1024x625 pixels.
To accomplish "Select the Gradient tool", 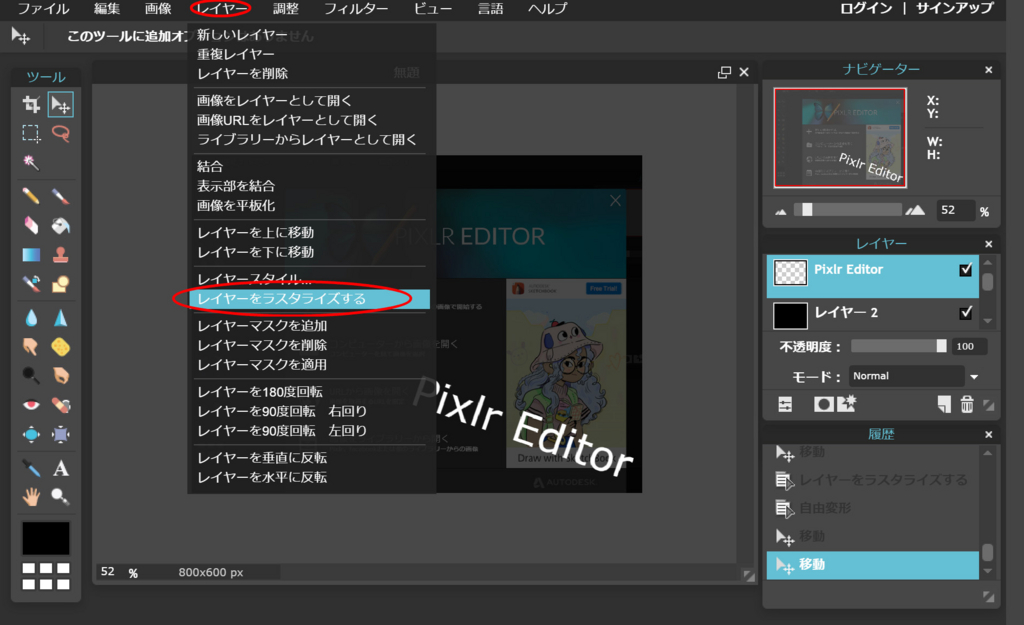I will pos(31,255).
